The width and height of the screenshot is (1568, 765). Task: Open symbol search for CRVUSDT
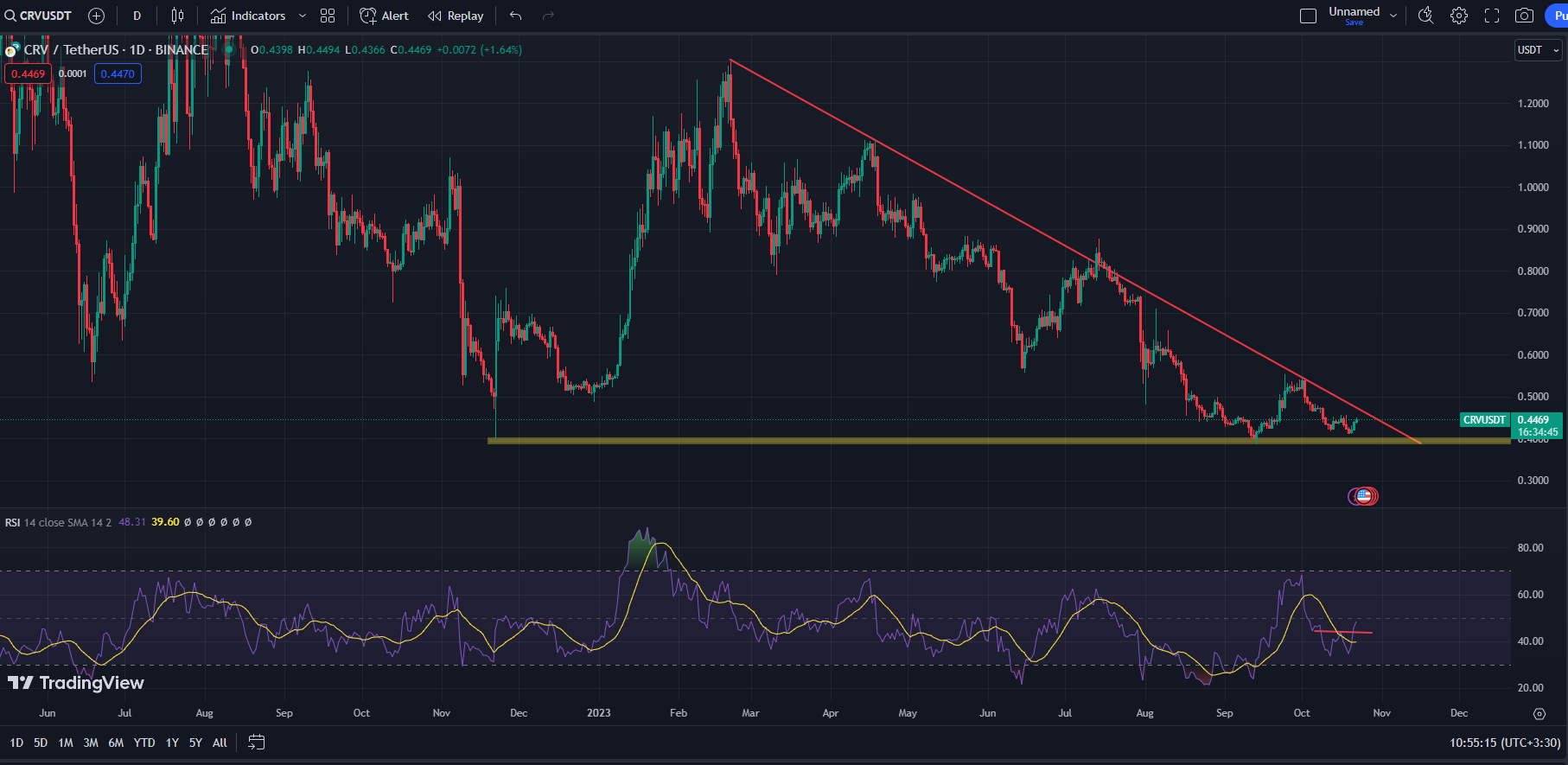click(x=39, y=16)
